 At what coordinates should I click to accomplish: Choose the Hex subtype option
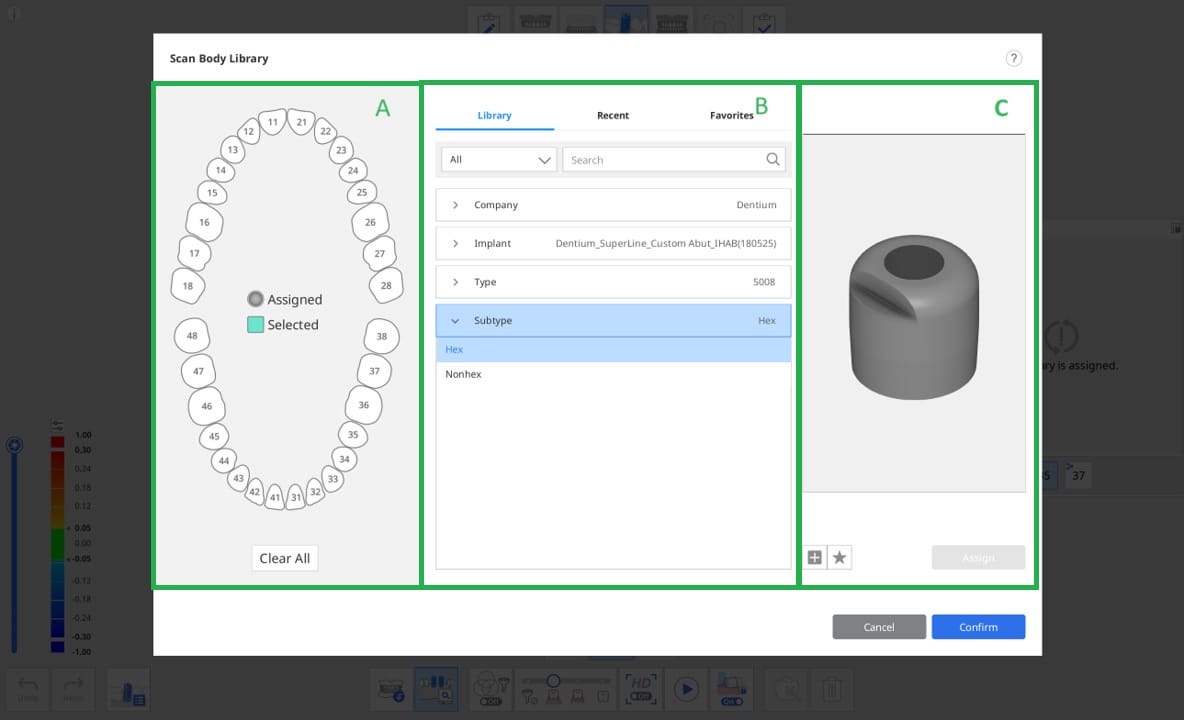point(613,349)
